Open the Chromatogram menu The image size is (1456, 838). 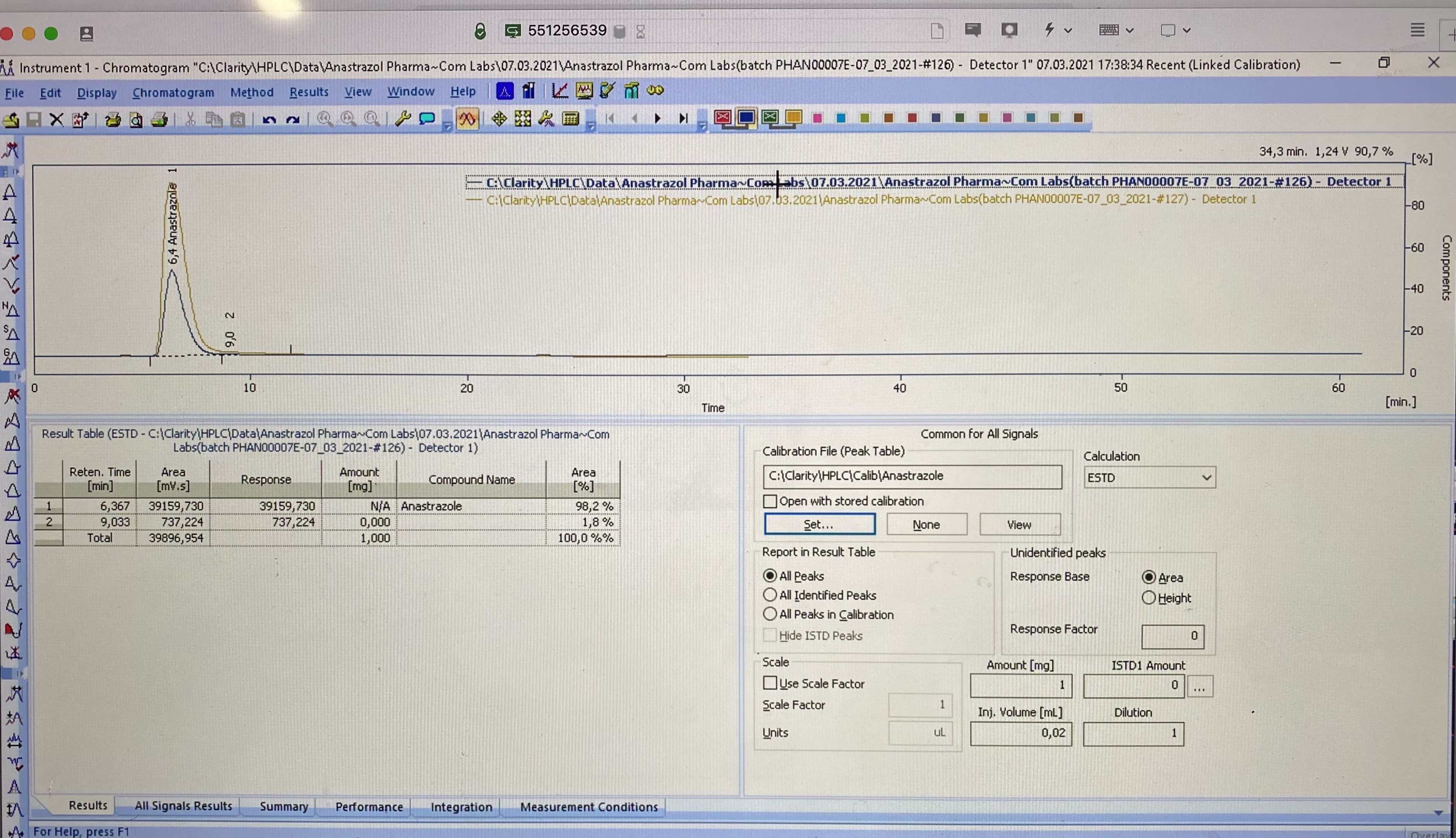point(172,92)
